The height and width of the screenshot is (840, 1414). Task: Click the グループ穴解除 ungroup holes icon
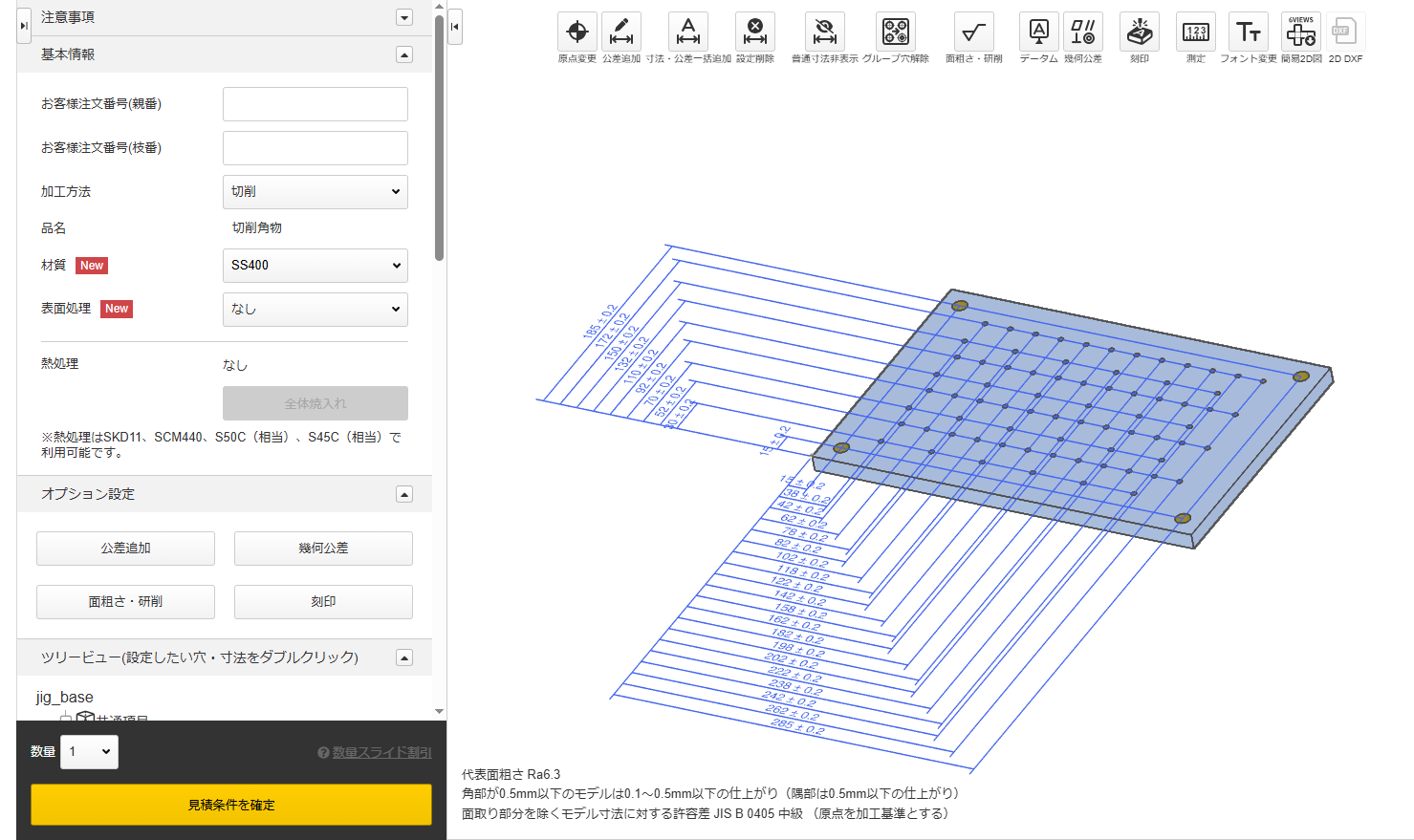[896, 32]
